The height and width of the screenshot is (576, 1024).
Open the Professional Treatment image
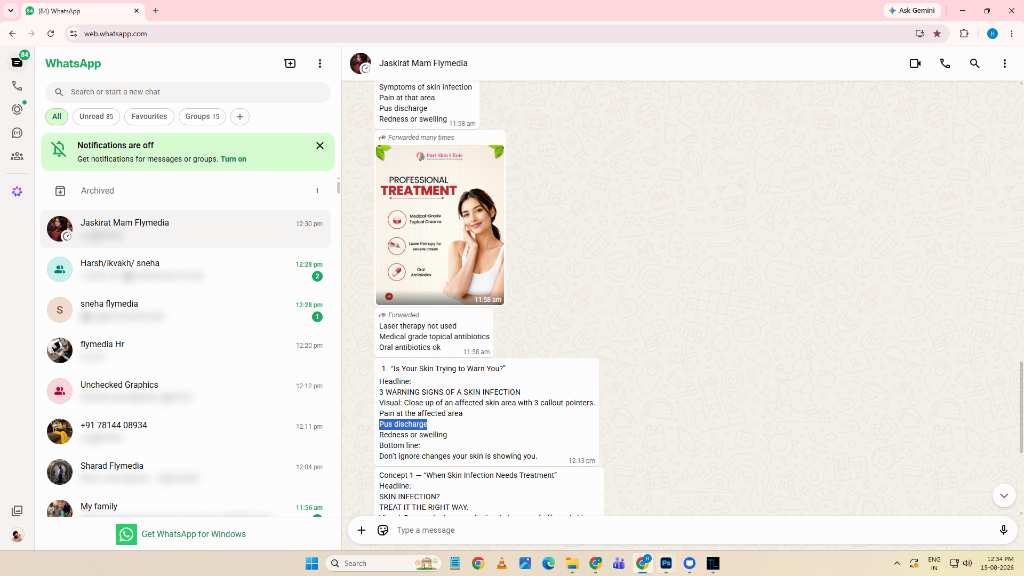(440, 225)
